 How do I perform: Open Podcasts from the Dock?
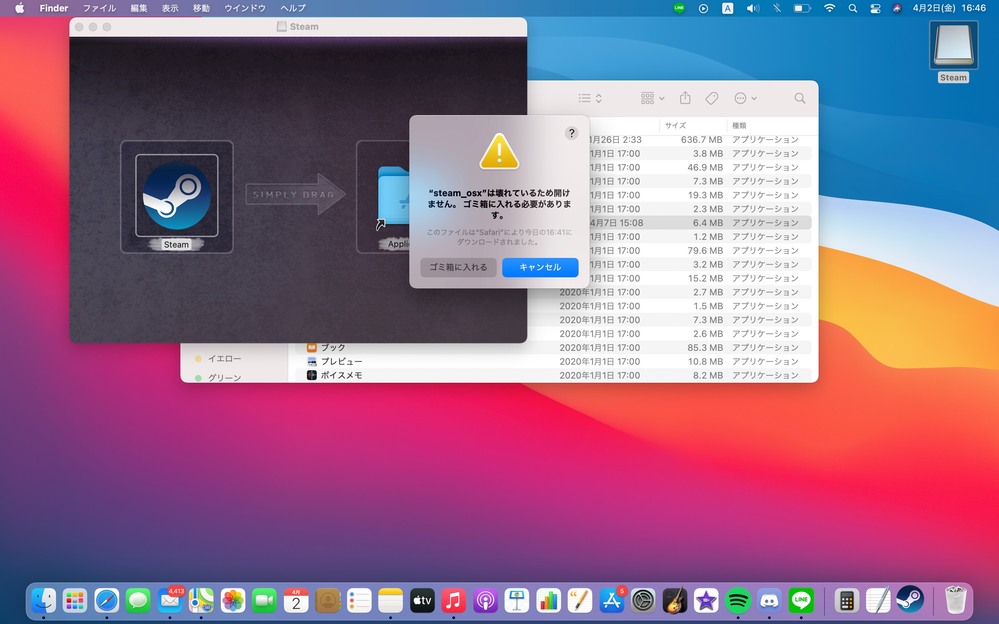point(485,600)
